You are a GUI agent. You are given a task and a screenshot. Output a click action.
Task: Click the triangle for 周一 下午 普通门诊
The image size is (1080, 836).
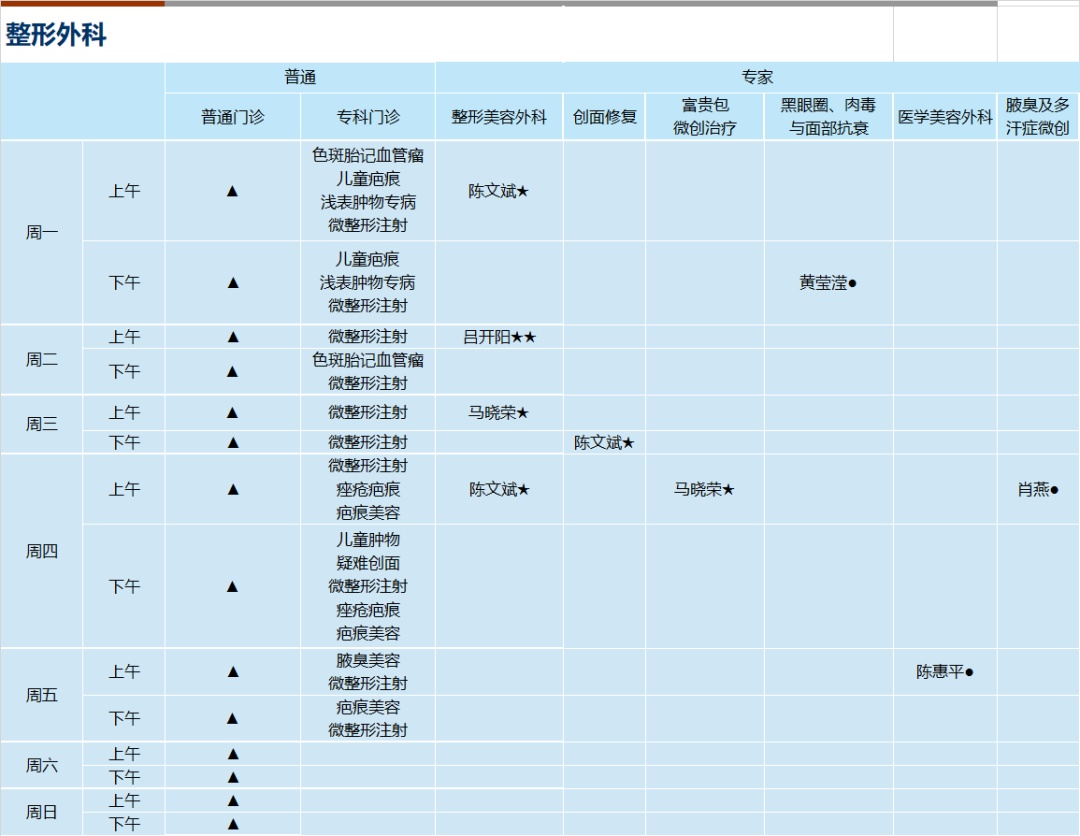click(233, 282)
